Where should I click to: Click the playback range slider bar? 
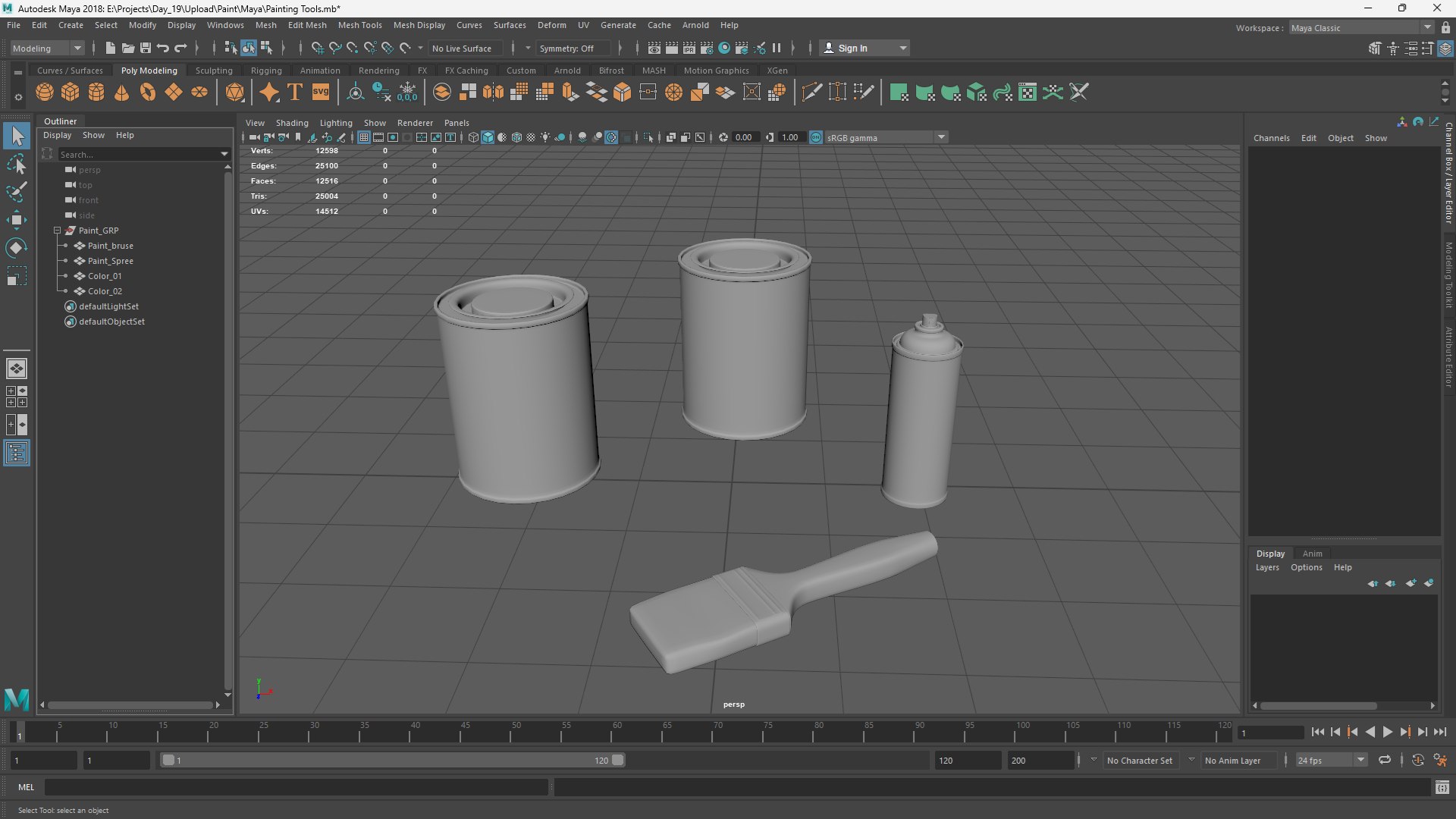coord(393,760)
